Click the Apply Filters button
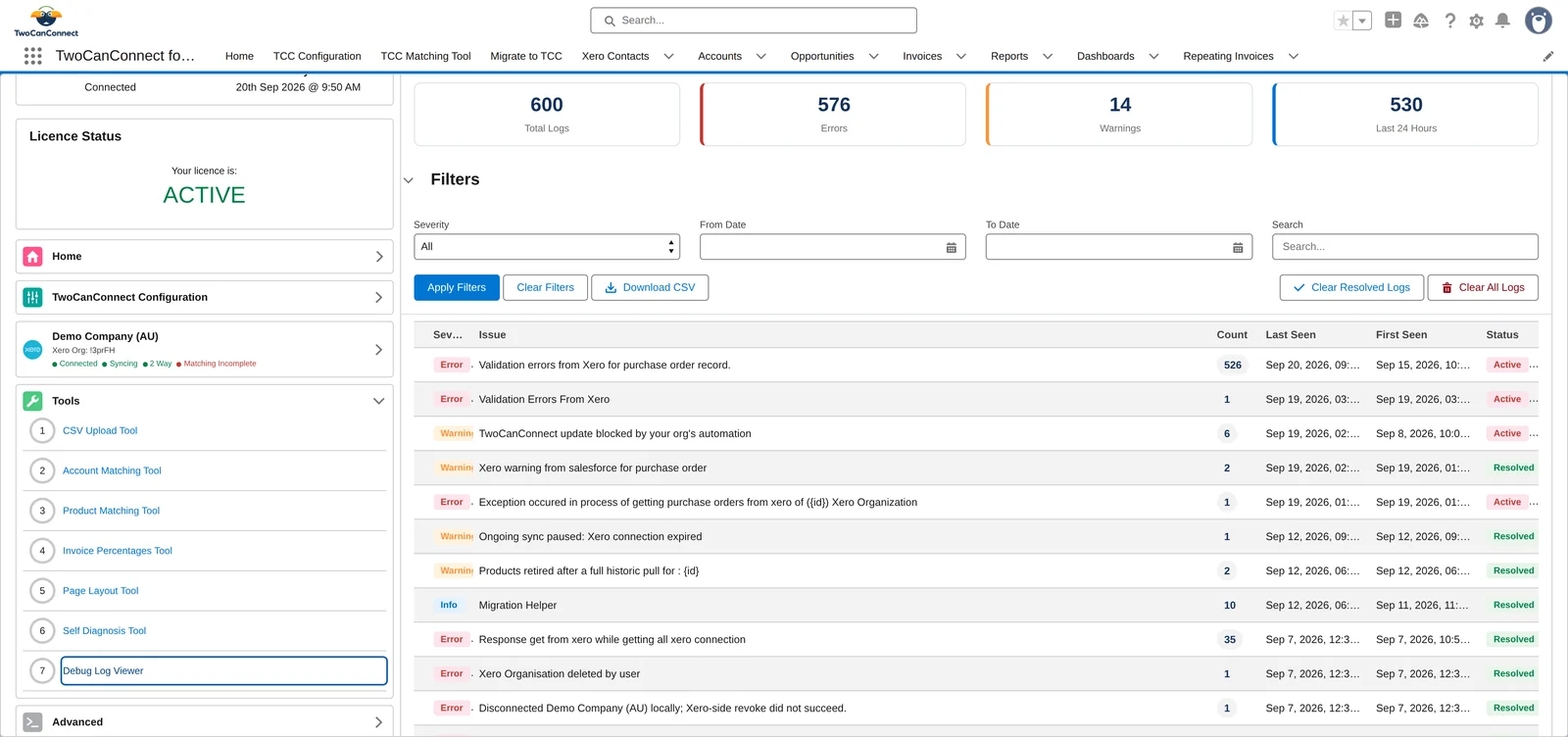Image resolution: width=1568 pixels, height=737 pixels. tap(457, 287)
